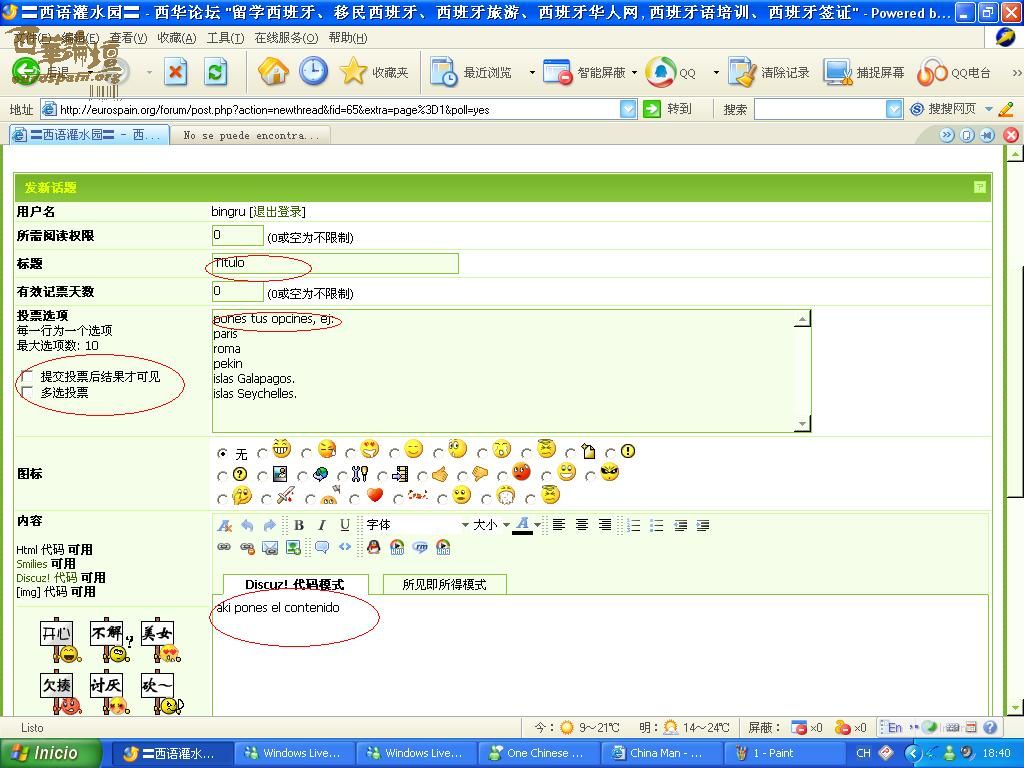Switch to 所见即所得模式 editor tab
Screen dimensions: 1024x768
pyautogui.click(x=444, y=585)
